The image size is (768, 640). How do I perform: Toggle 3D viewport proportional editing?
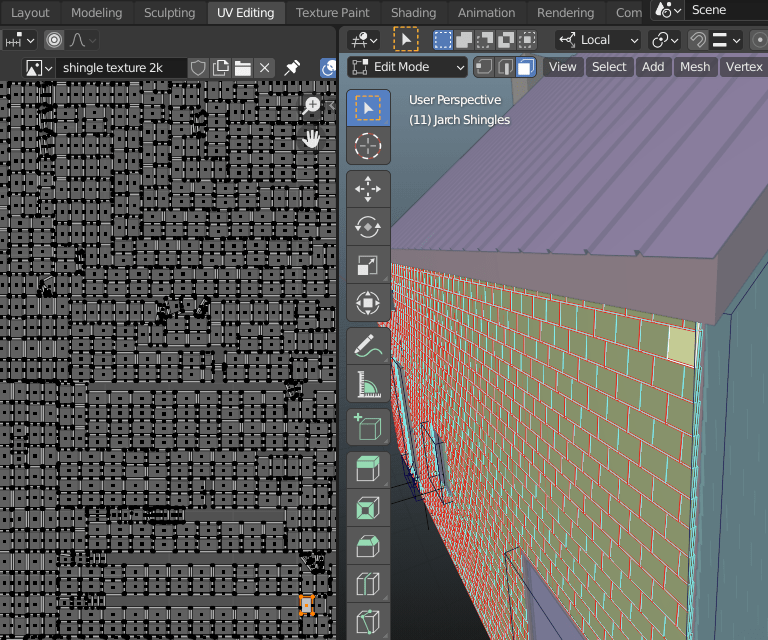click(x=759, y=40)
